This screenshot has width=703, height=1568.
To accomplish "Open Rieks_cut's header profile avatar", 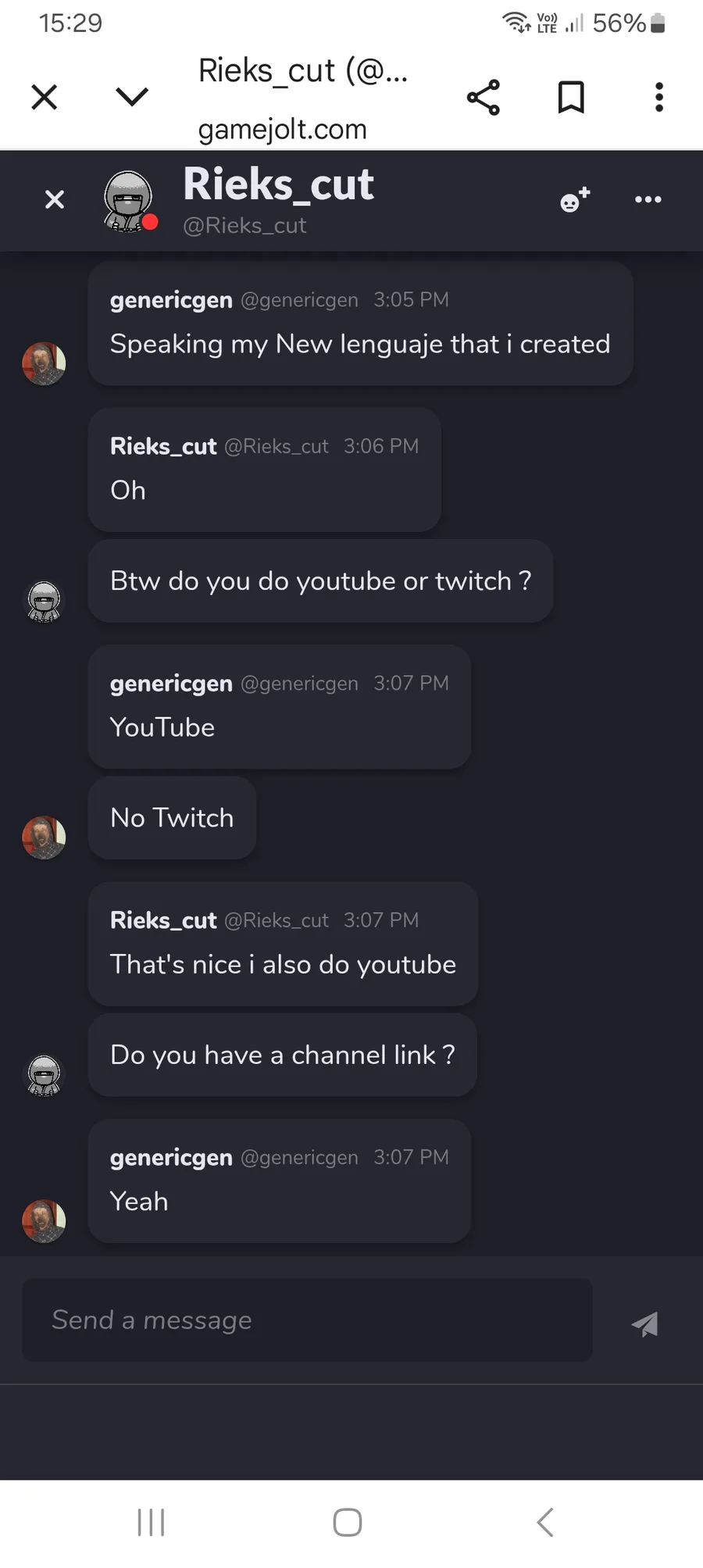I will coord(129,202).
